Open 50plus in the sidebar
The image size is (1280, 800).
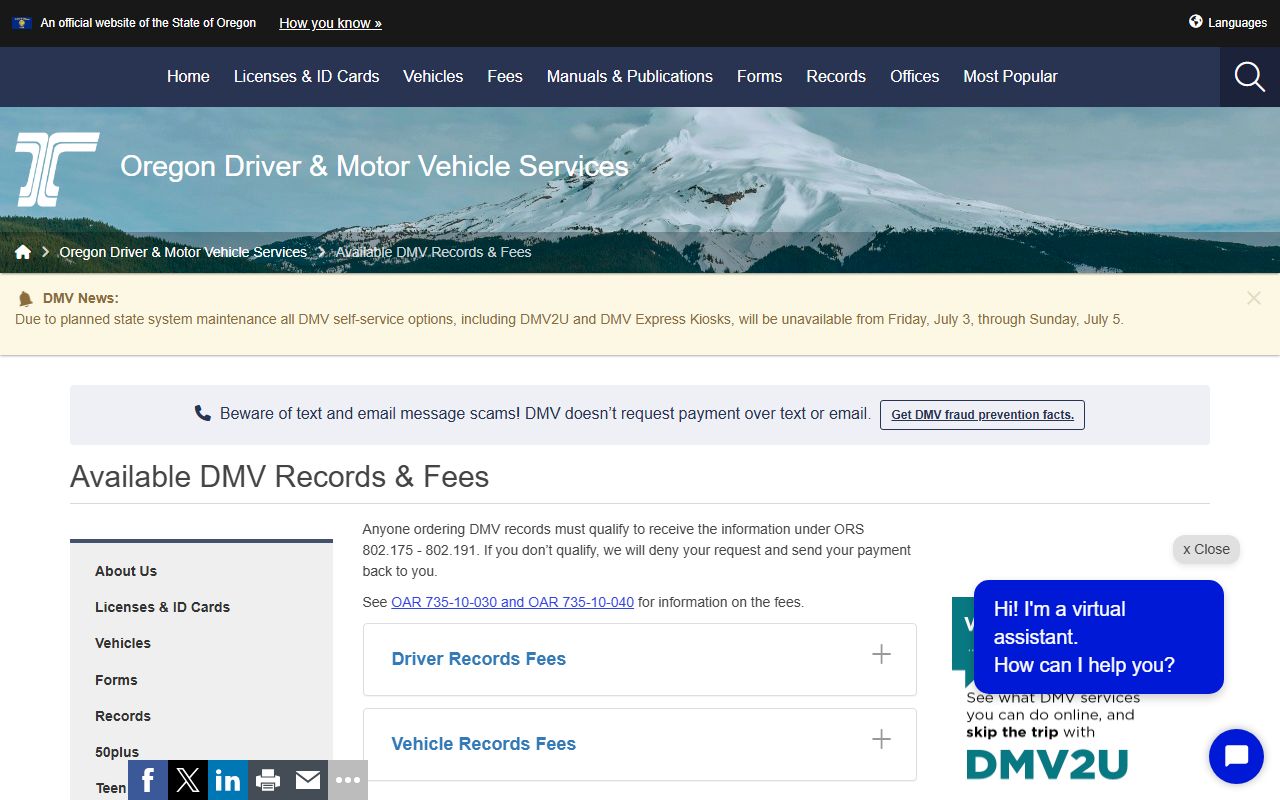pos(117,752)
